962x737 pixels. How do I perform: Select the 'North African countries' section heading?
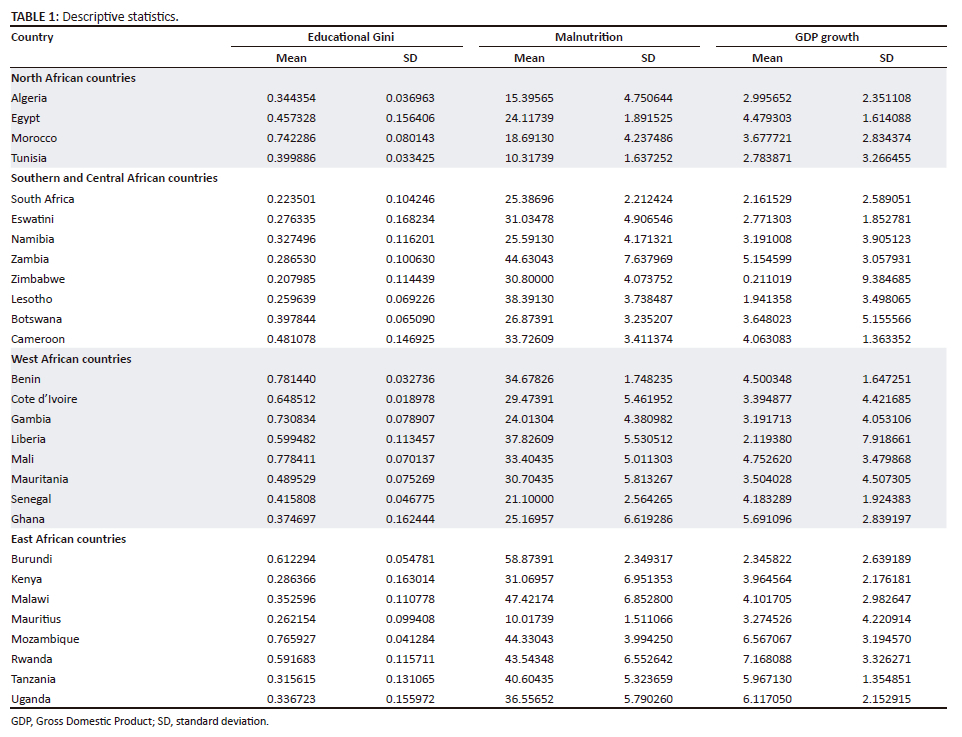[73, 78]
